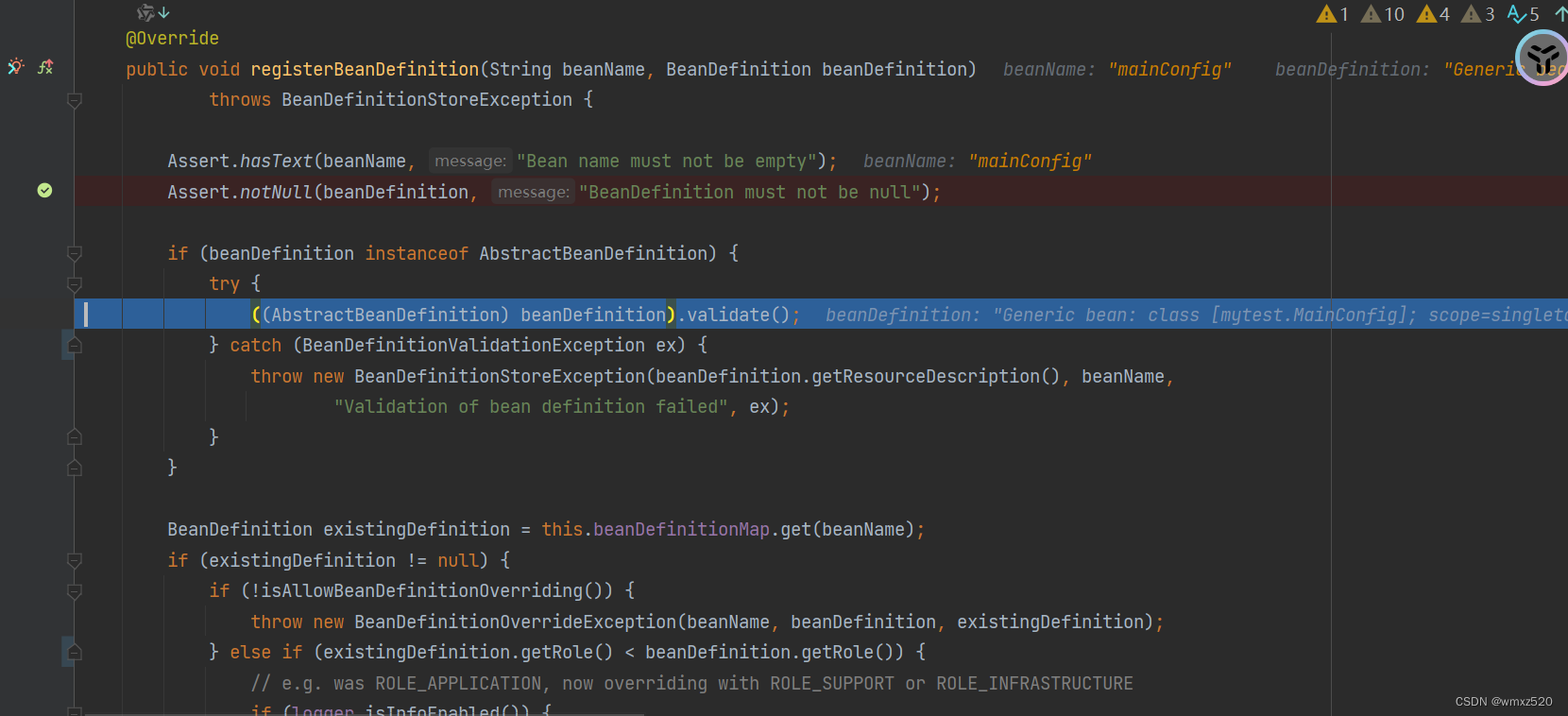Viewport: 1568px width, 716px height.
Task: Collapse the catch BeanDefinitionValidationException block
Action: coord(75,346)
